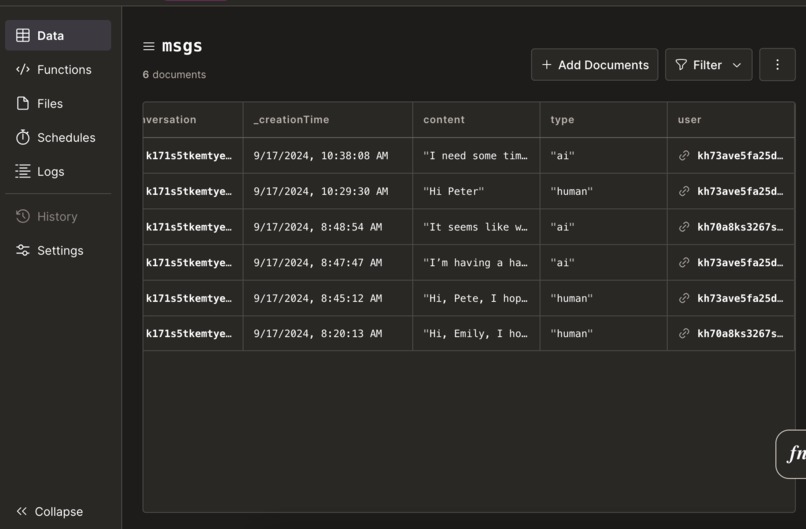Click the user column header
806x529 pixels.
731,119
